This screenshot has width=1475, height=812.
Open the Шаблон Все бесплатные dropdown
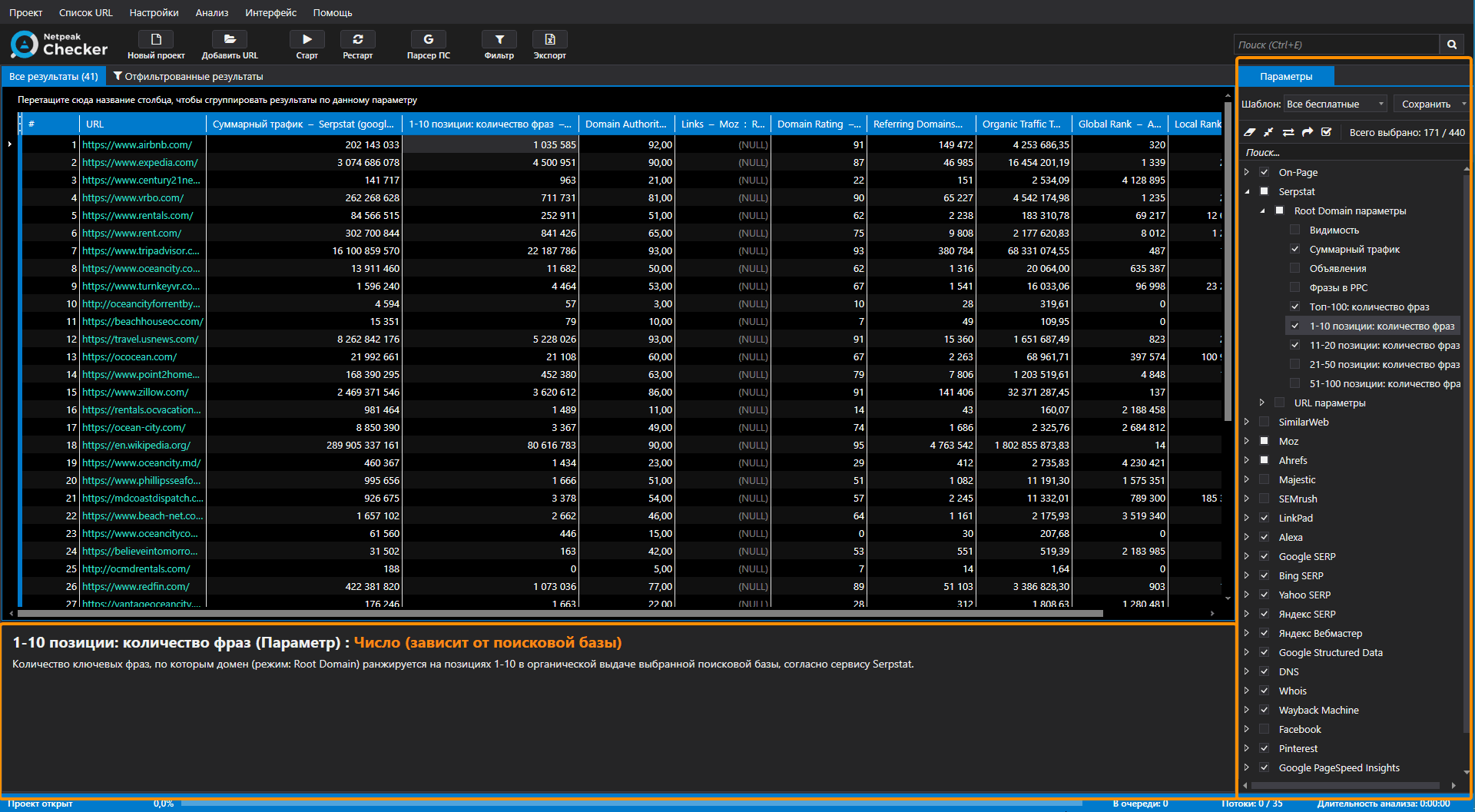point(1335,104)
